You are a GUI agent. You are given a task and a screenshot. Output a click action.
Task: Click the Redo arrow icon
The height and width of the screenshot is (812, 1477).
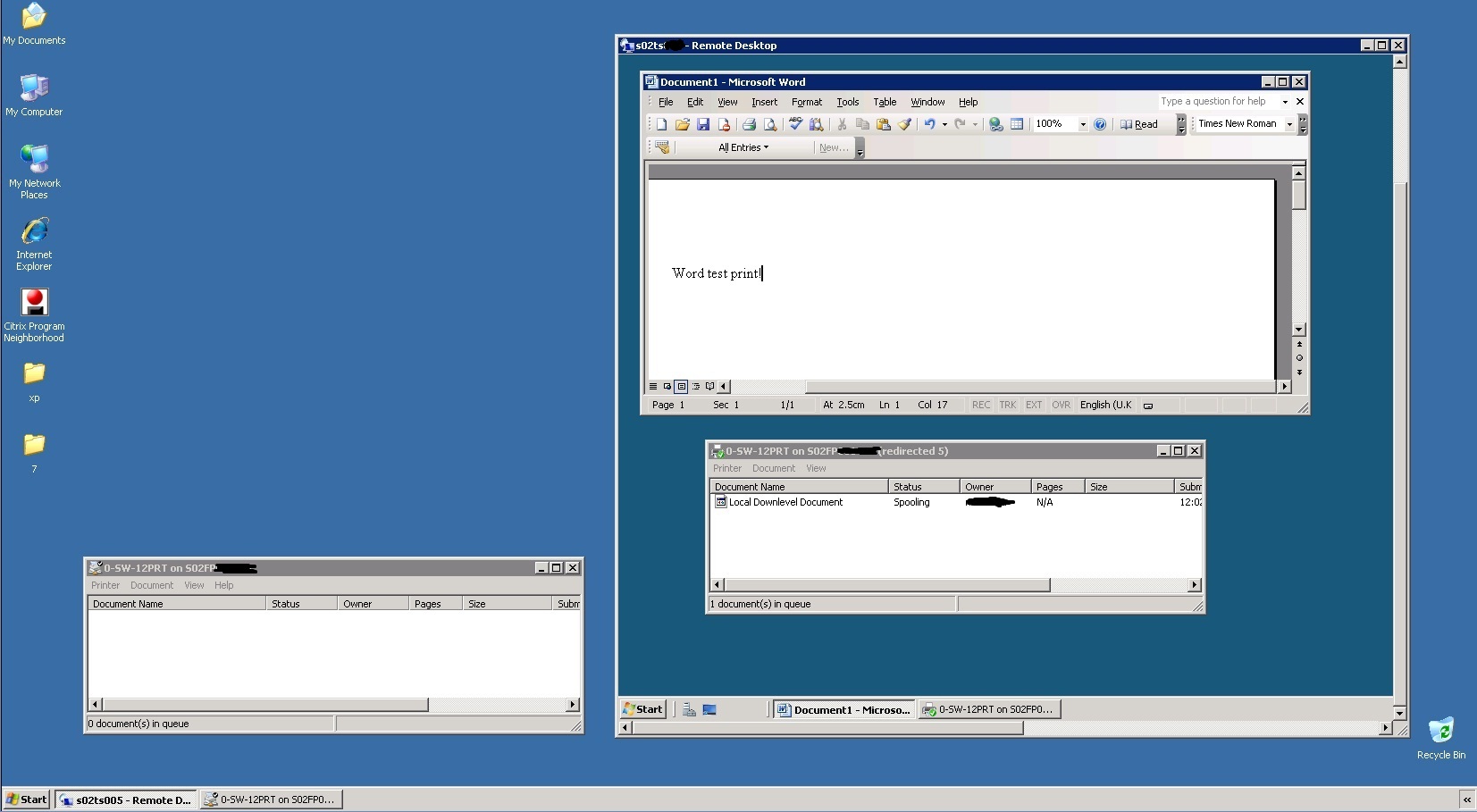pyautogui.click(x=960, y=124)
